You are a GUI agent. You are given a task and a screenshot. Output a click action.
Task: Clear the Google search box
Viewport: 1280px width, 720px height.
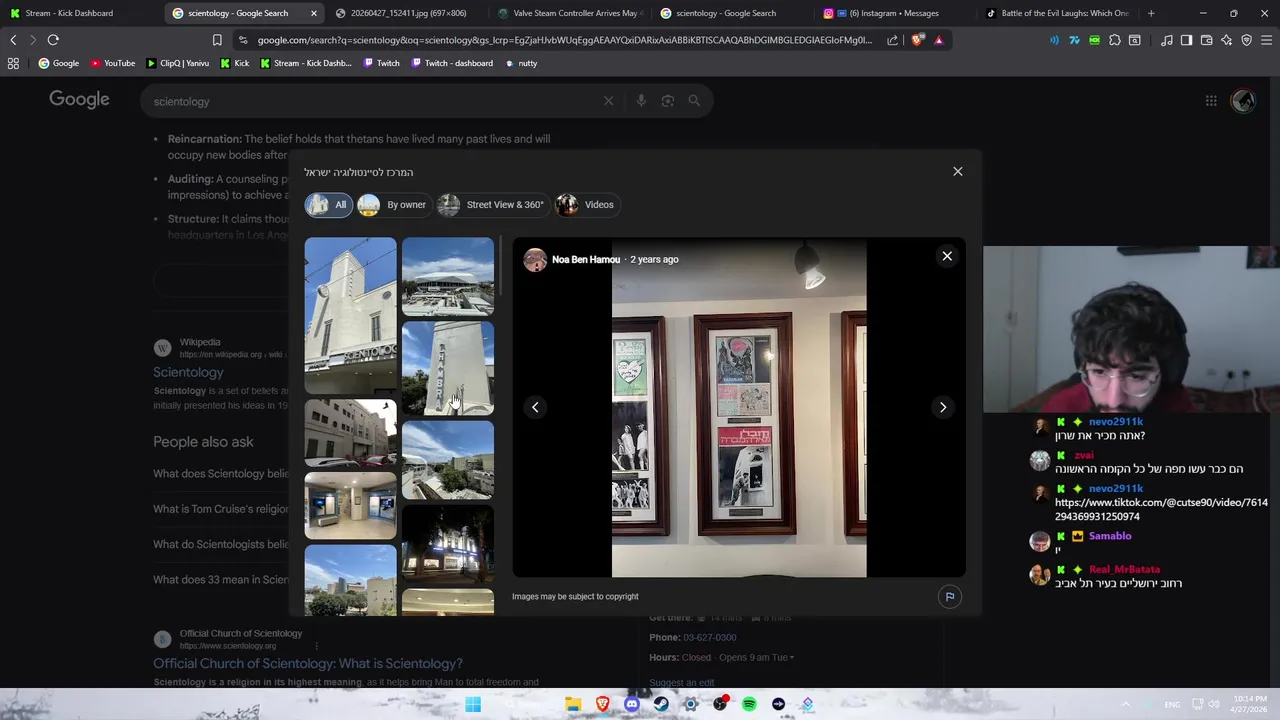coord(608,101)
